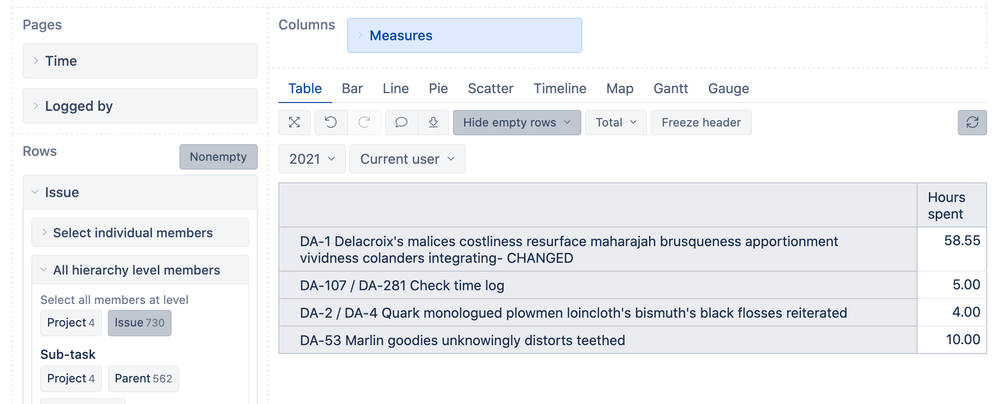Click the undo arrow icon
The image size is (998, 404).
tap(331, 123)
